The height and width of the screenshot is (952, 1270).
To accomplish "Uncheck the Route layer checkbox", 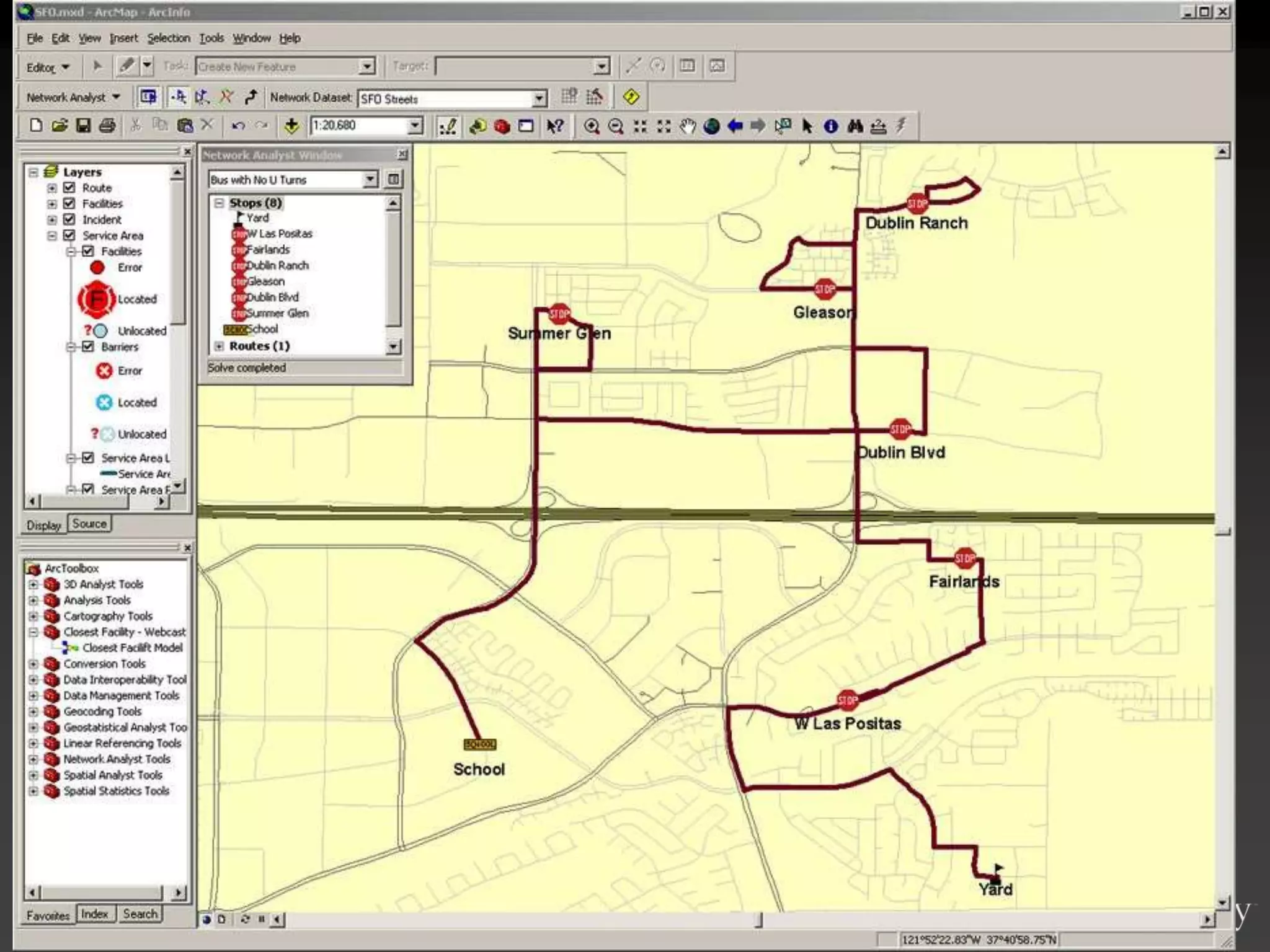I will [69, 187].
